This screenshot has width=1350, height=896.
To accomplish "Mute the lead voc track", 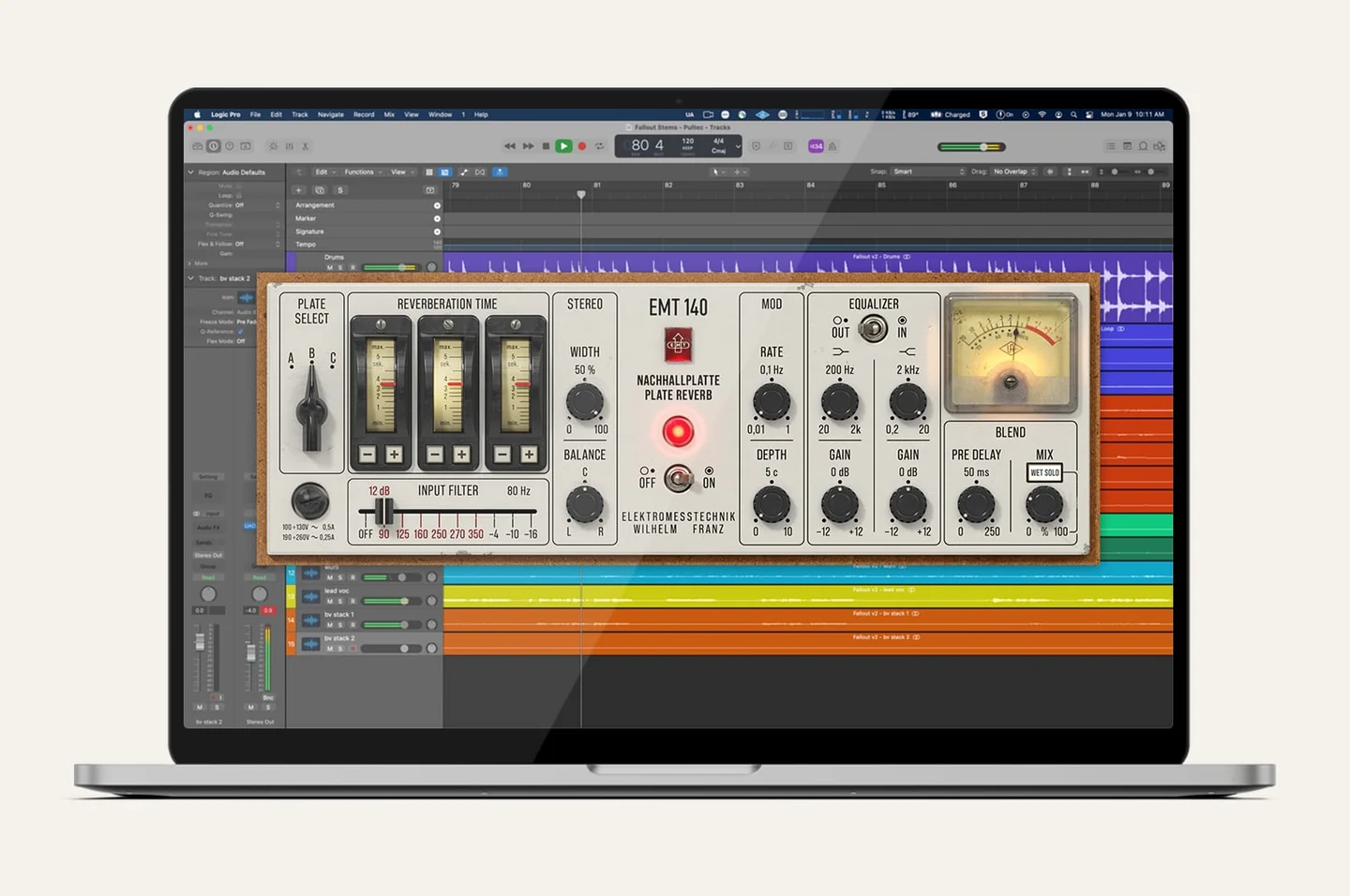I will [x=330, y=601].
